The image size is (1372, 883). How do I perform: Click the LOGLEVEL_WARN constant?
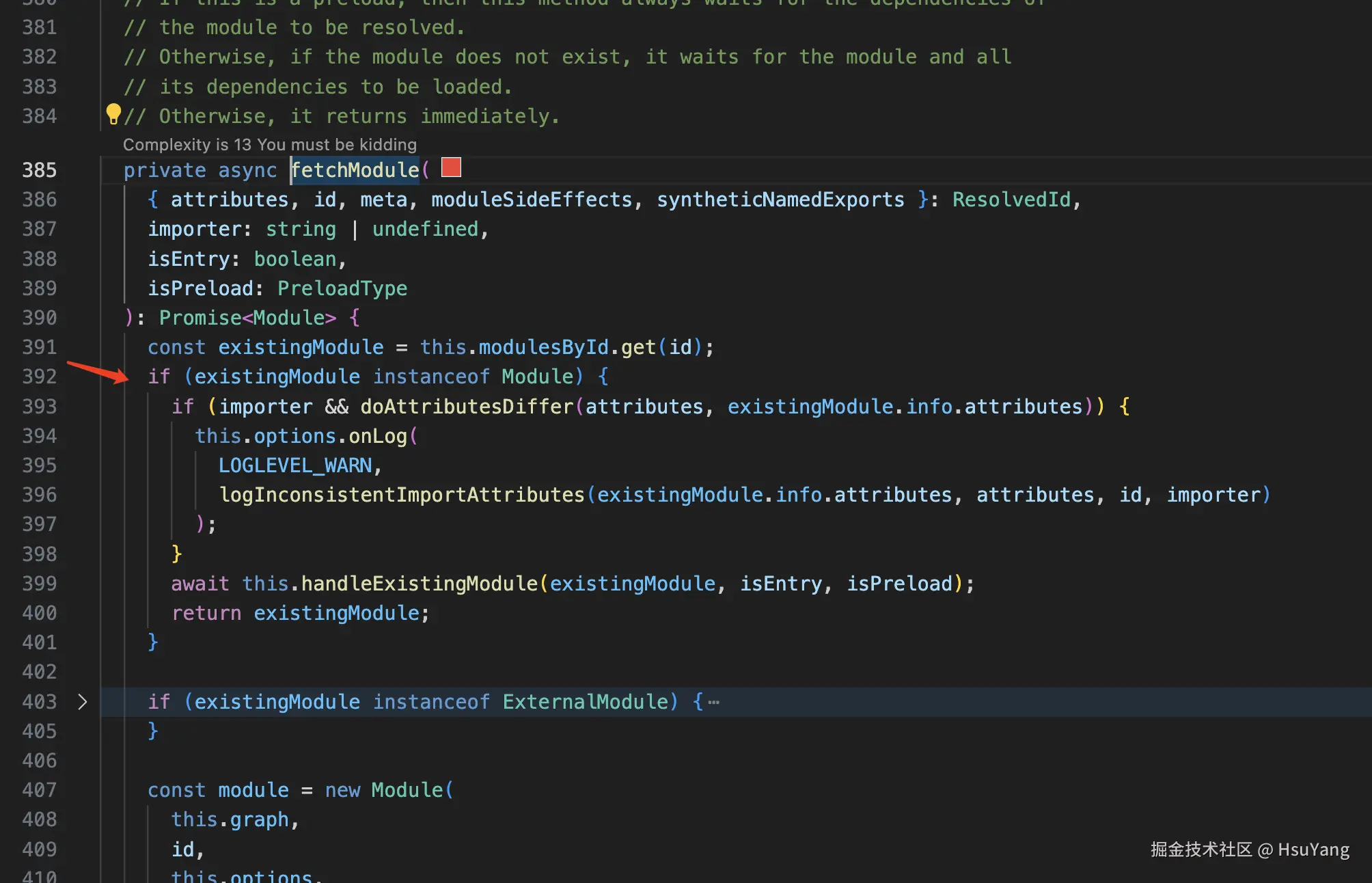point(295,465)
